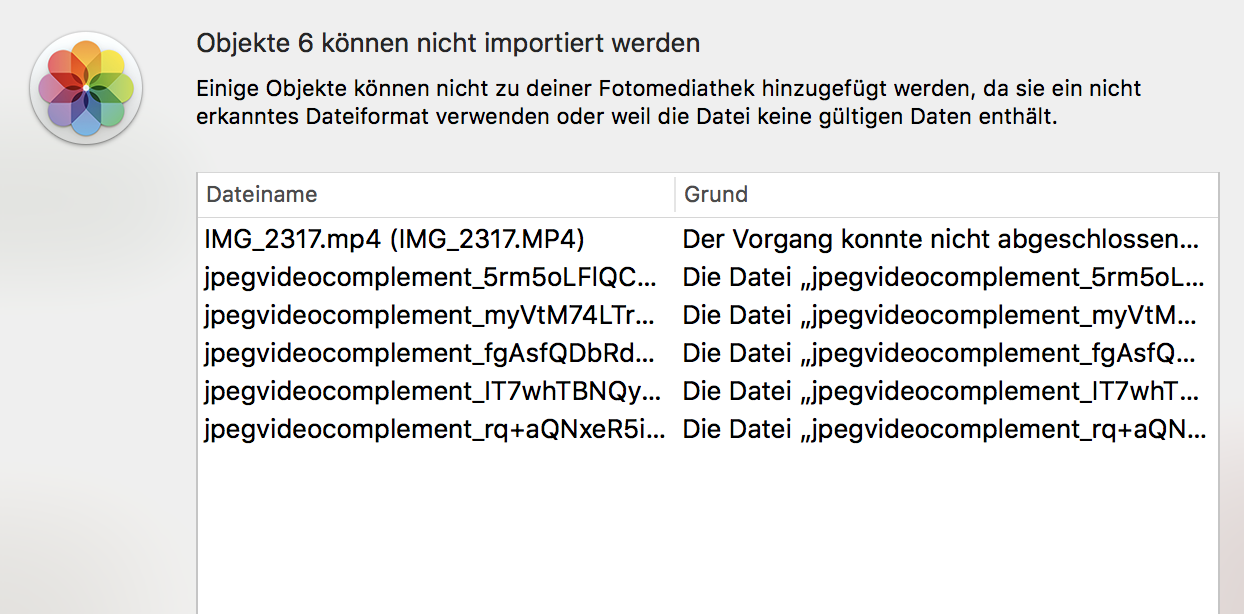Click description line starting 'erkanntes Dateiformat verwenden'
Viewport: 1244px width, 614px height.
pos(626,117)
